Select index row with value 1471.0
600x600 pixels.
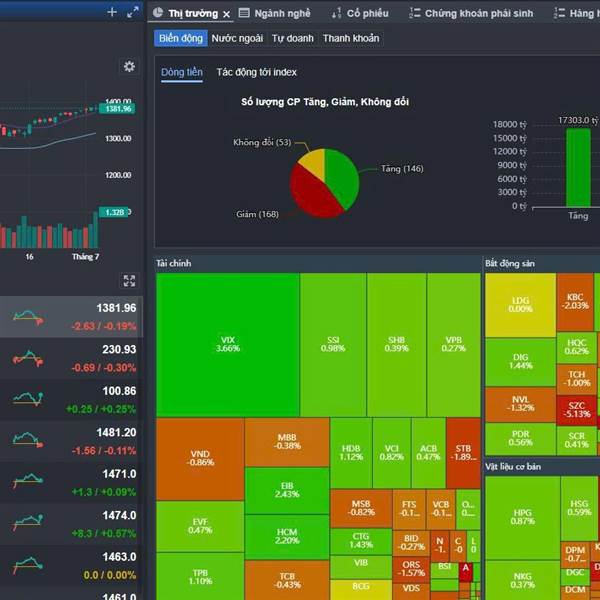[x=72, y=483]
